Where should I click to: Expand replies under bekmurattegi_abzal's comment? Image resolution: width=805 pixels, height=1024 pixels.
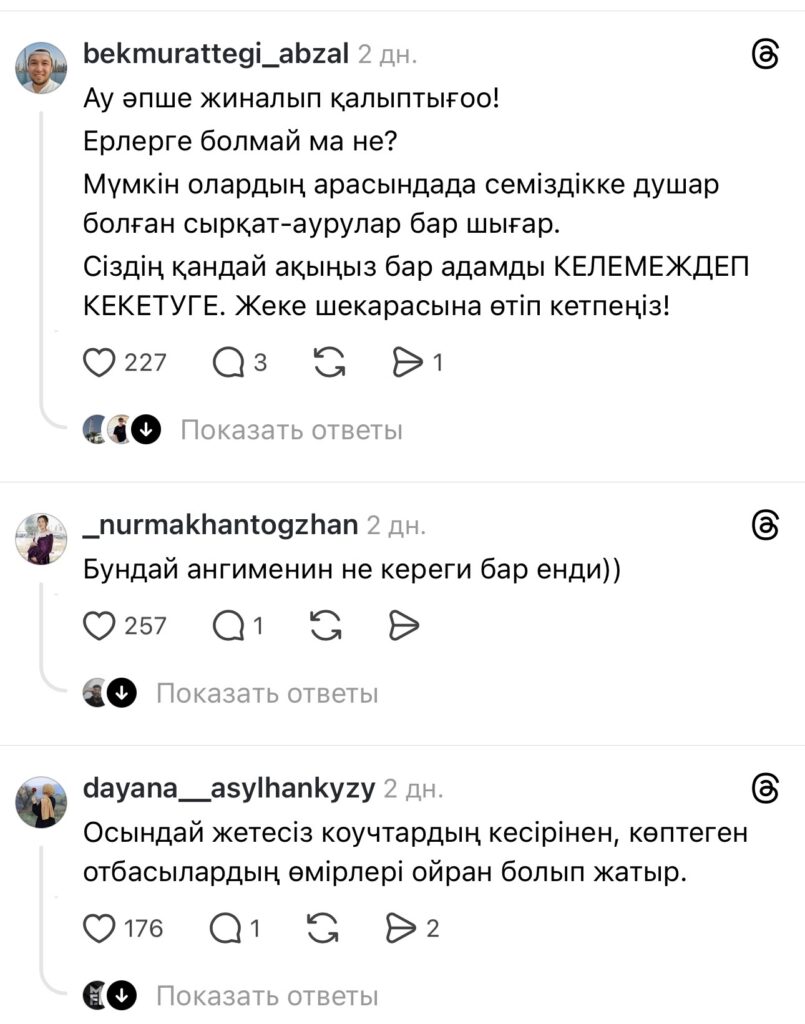(291, 431)
